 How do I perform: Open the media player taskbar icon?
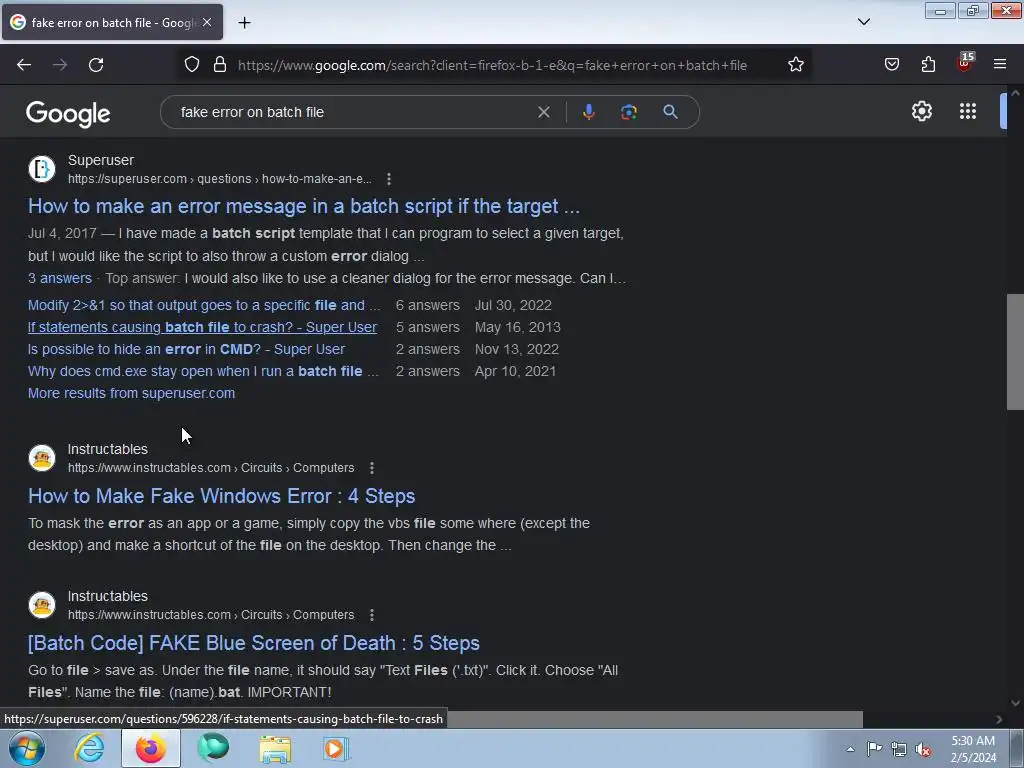pyautogui.click(x=336, y=748)
